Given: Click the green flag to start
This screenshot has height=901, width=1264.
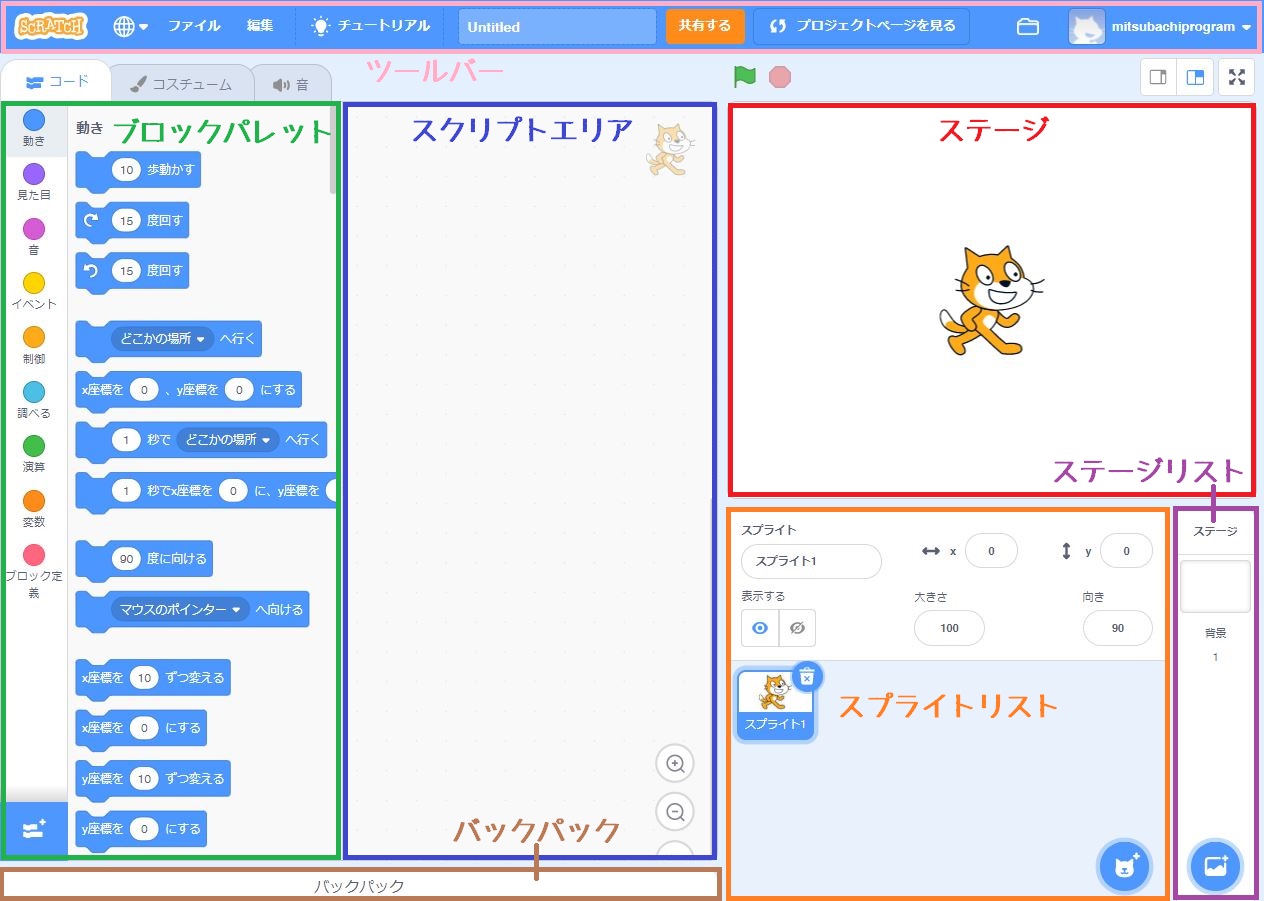Looking at the screenshot, I should tap(744, 76).
